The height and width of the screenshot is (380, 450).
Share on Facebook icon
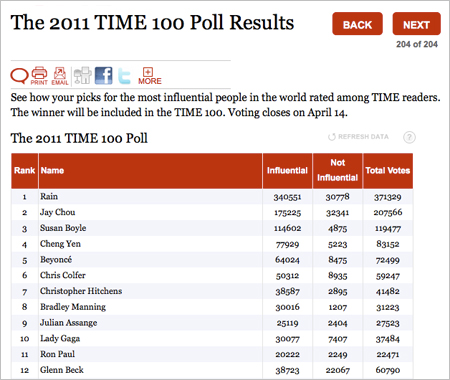coord(104,75)
